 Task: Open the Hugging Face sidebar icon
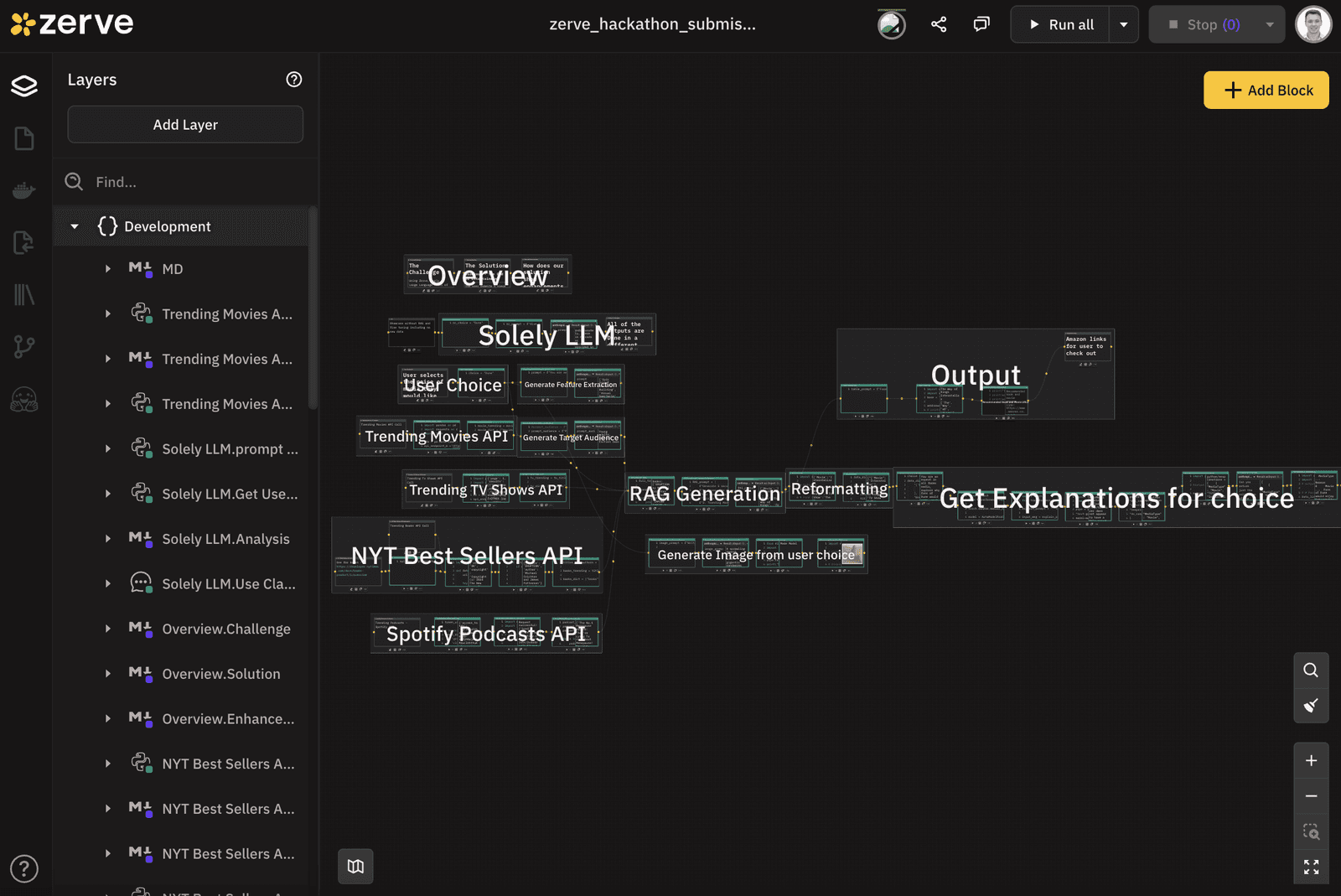[24, 400]
